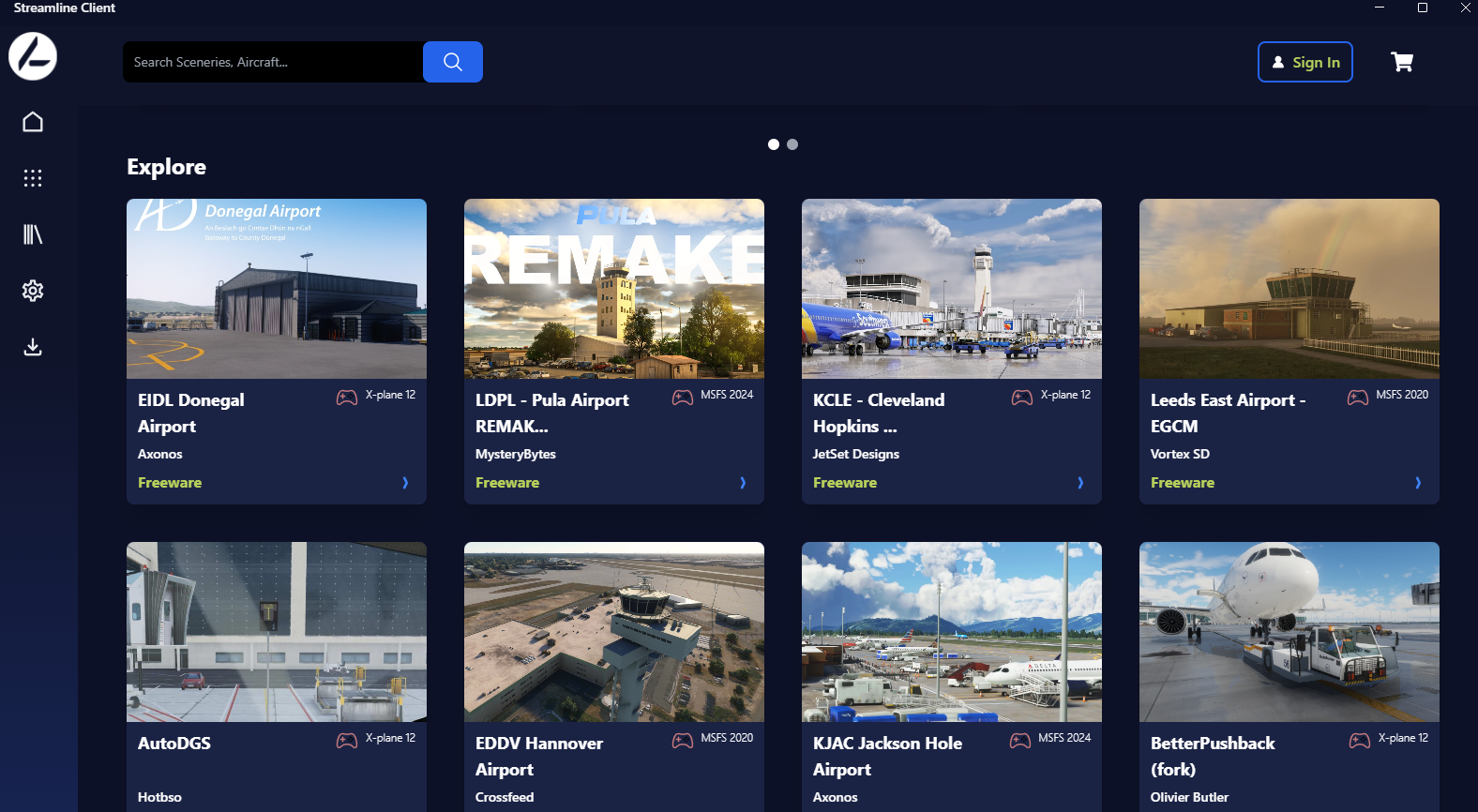Click the Streamline logo in the sidebar
The image size is (1478, 812).
click(33, 56)
